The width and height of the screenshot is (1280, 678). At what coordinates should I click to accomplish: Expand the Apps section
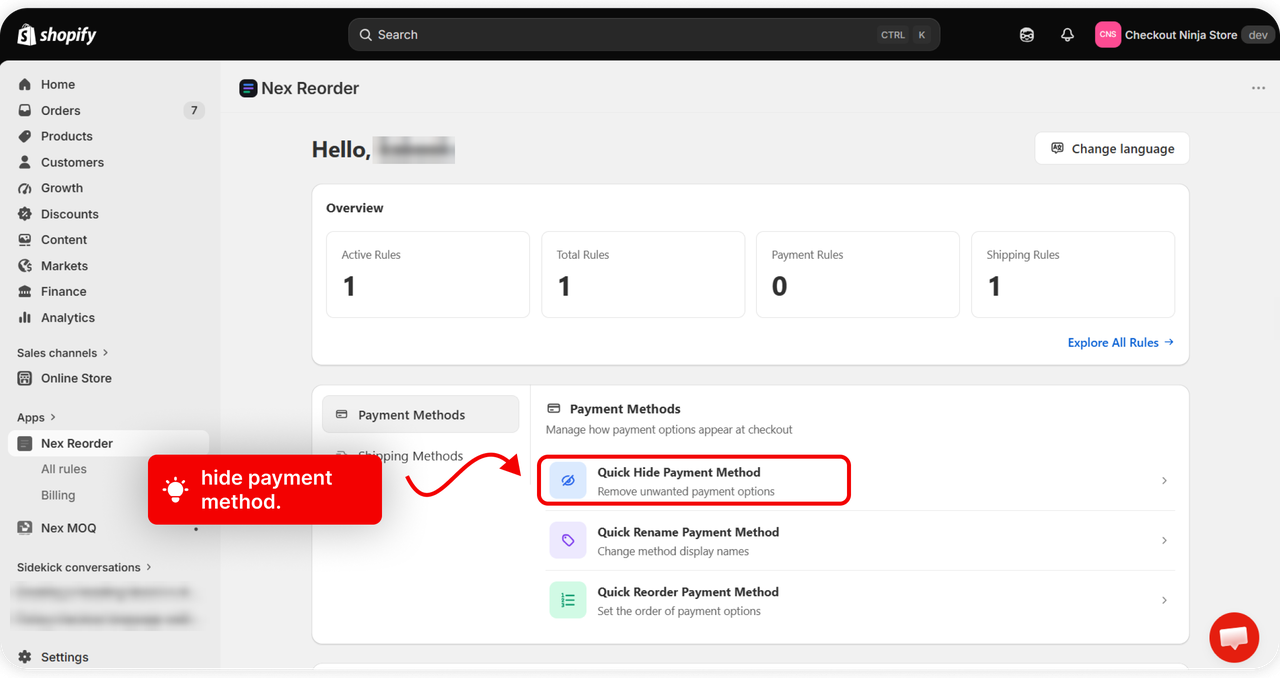click(36, 418)
